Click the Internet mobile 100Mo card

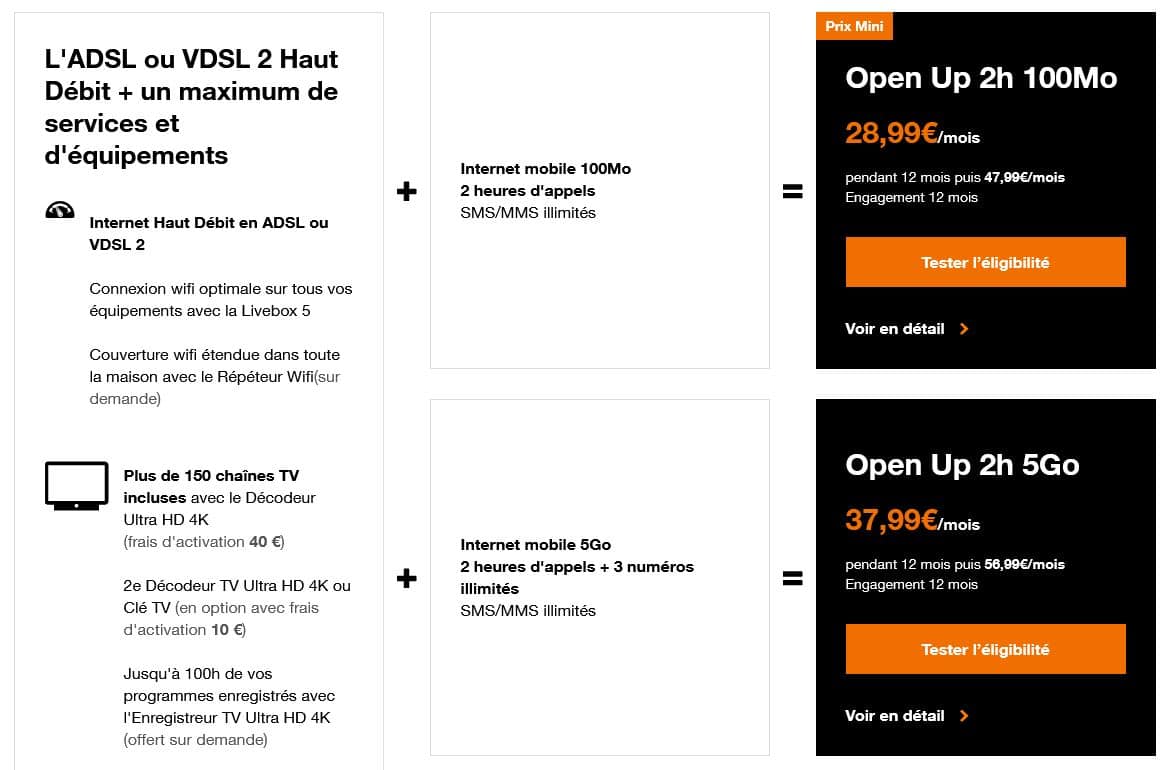pos(600,190)
